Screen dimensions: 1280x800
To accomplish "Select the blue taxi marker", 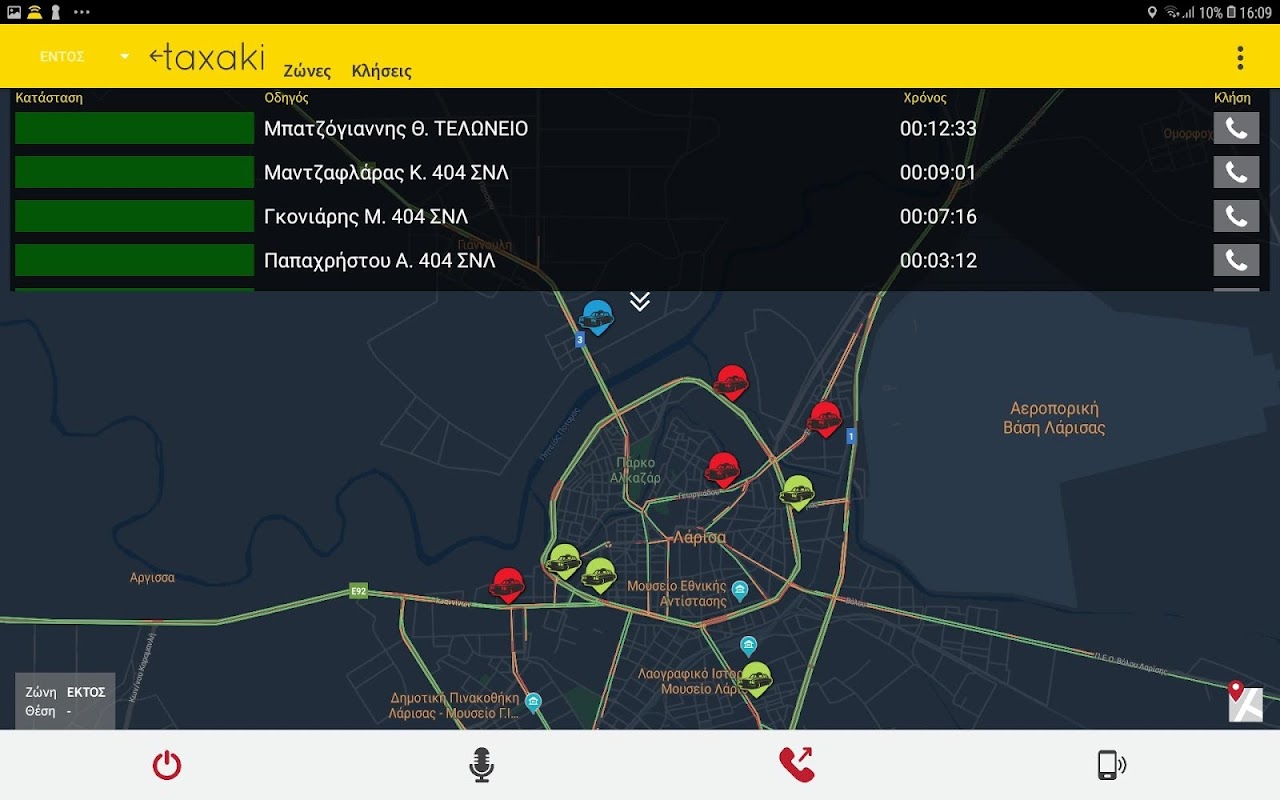I will [x=596, y=317].
